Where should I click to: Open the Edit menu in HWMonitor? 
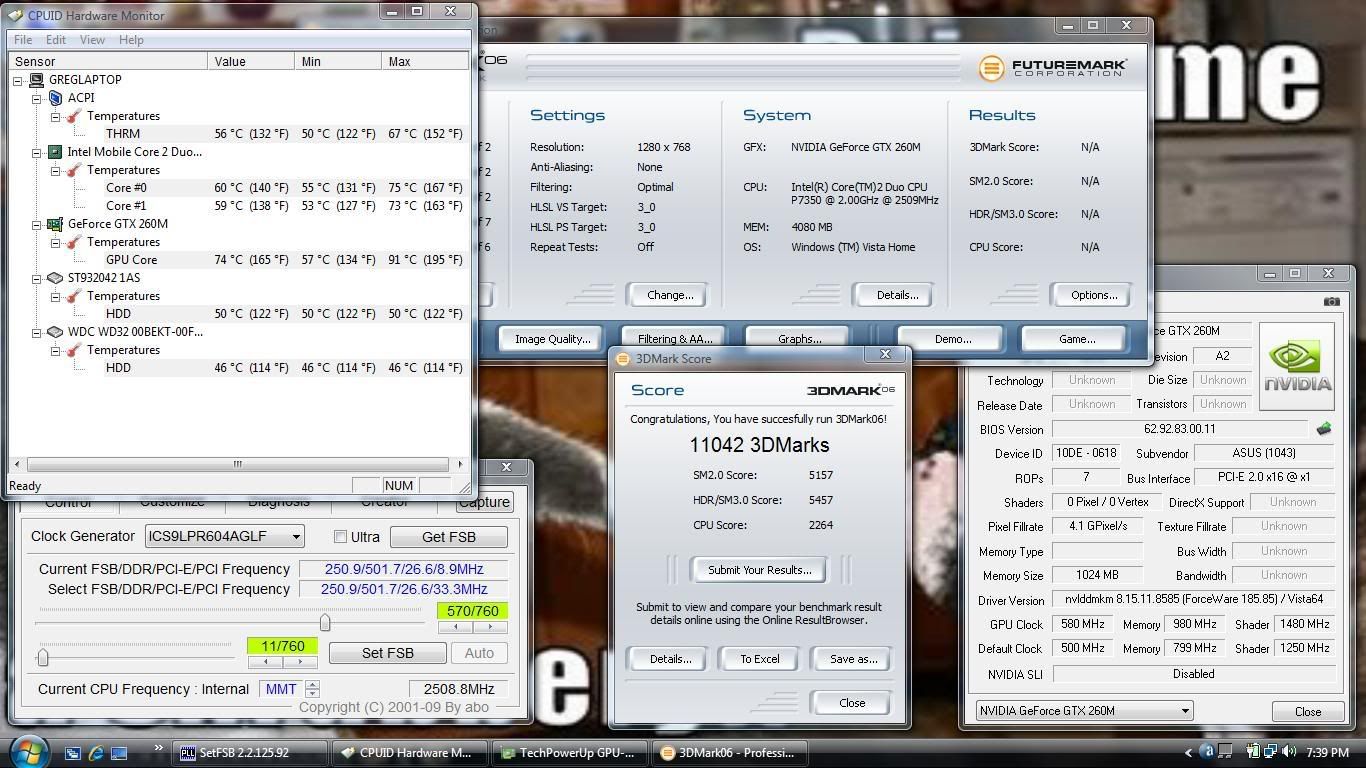click(x=56, y=40)
